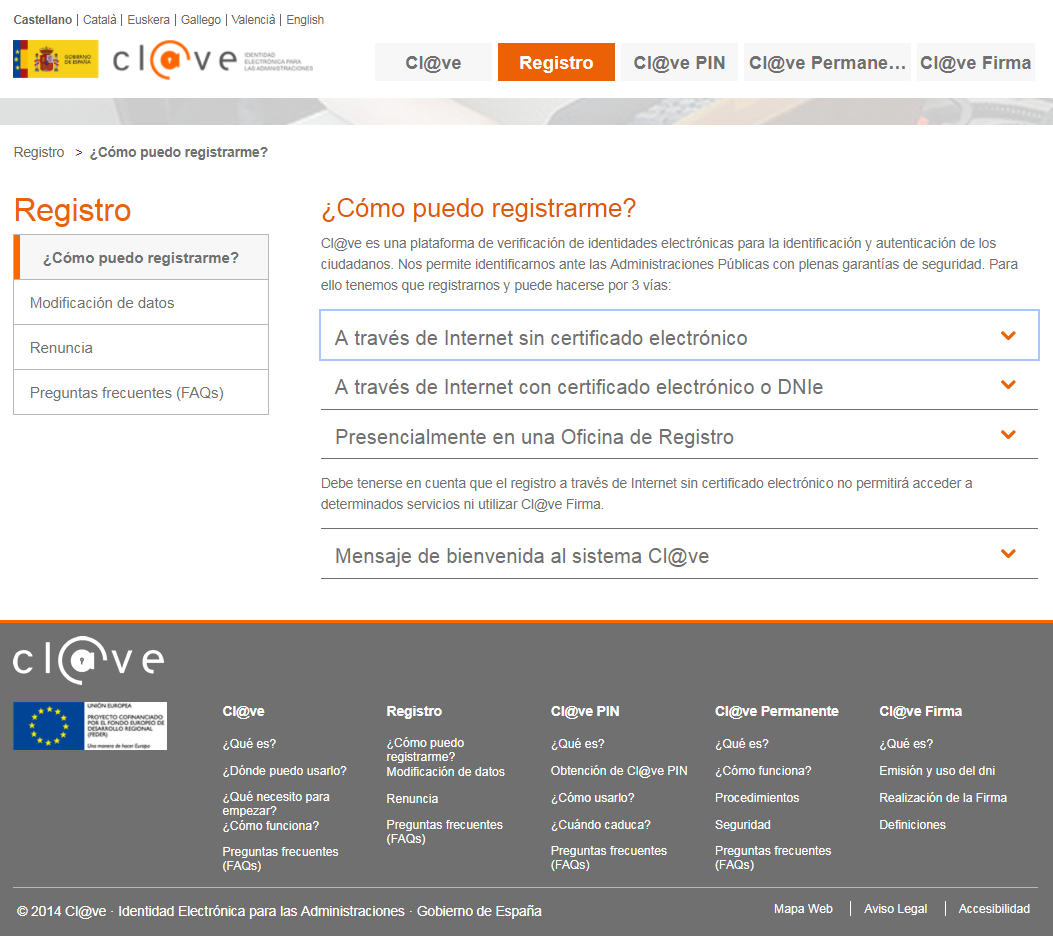Screen dimensions: 1053x936
Task: Click the Cl@ve Permanente footer column heading
Action: point(776,711)
